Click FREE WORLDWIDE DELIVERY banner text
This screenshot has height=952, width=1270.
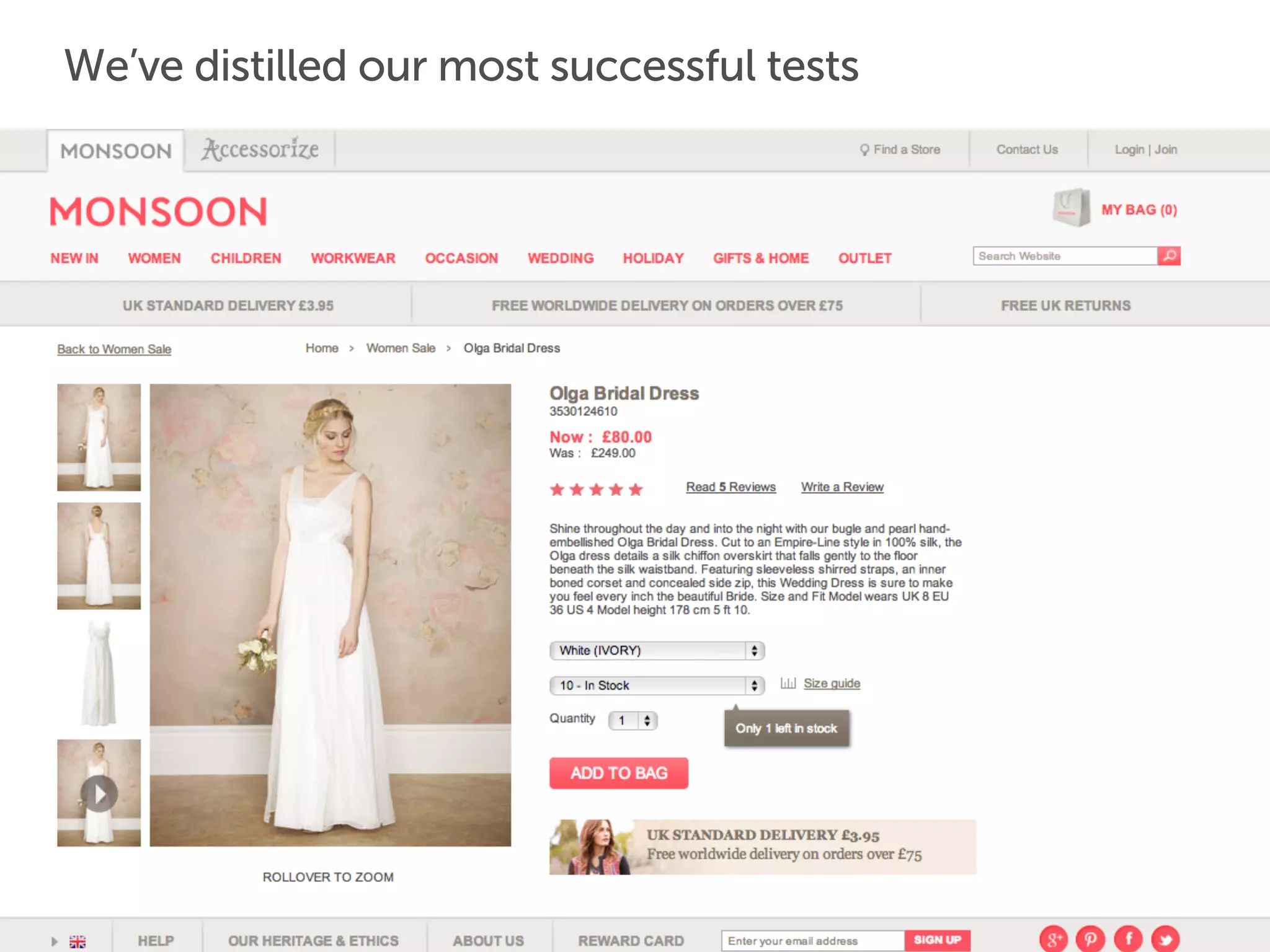[x=667, y=306]
